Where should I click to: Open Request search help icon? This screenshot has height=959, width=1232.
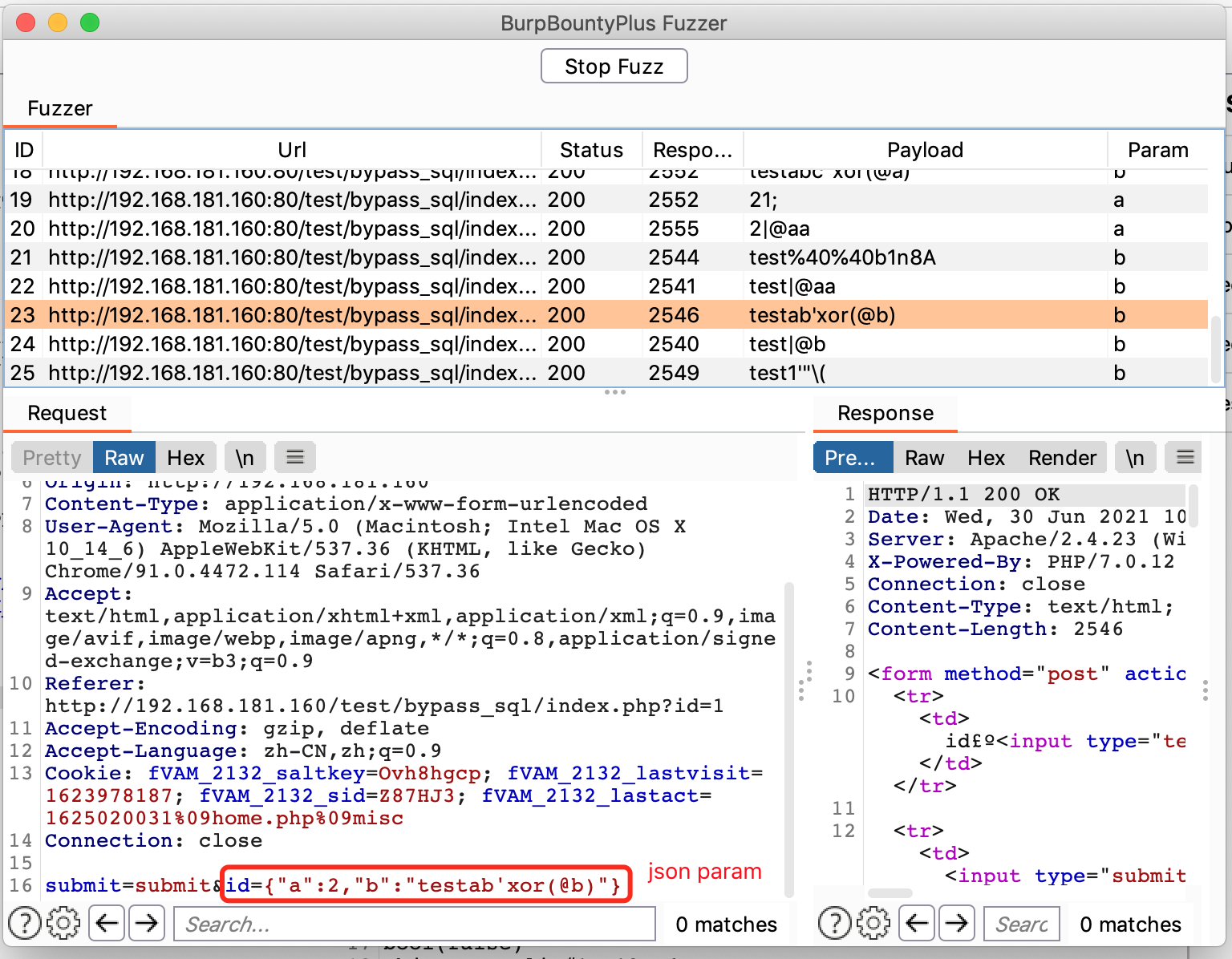point(26,924)
